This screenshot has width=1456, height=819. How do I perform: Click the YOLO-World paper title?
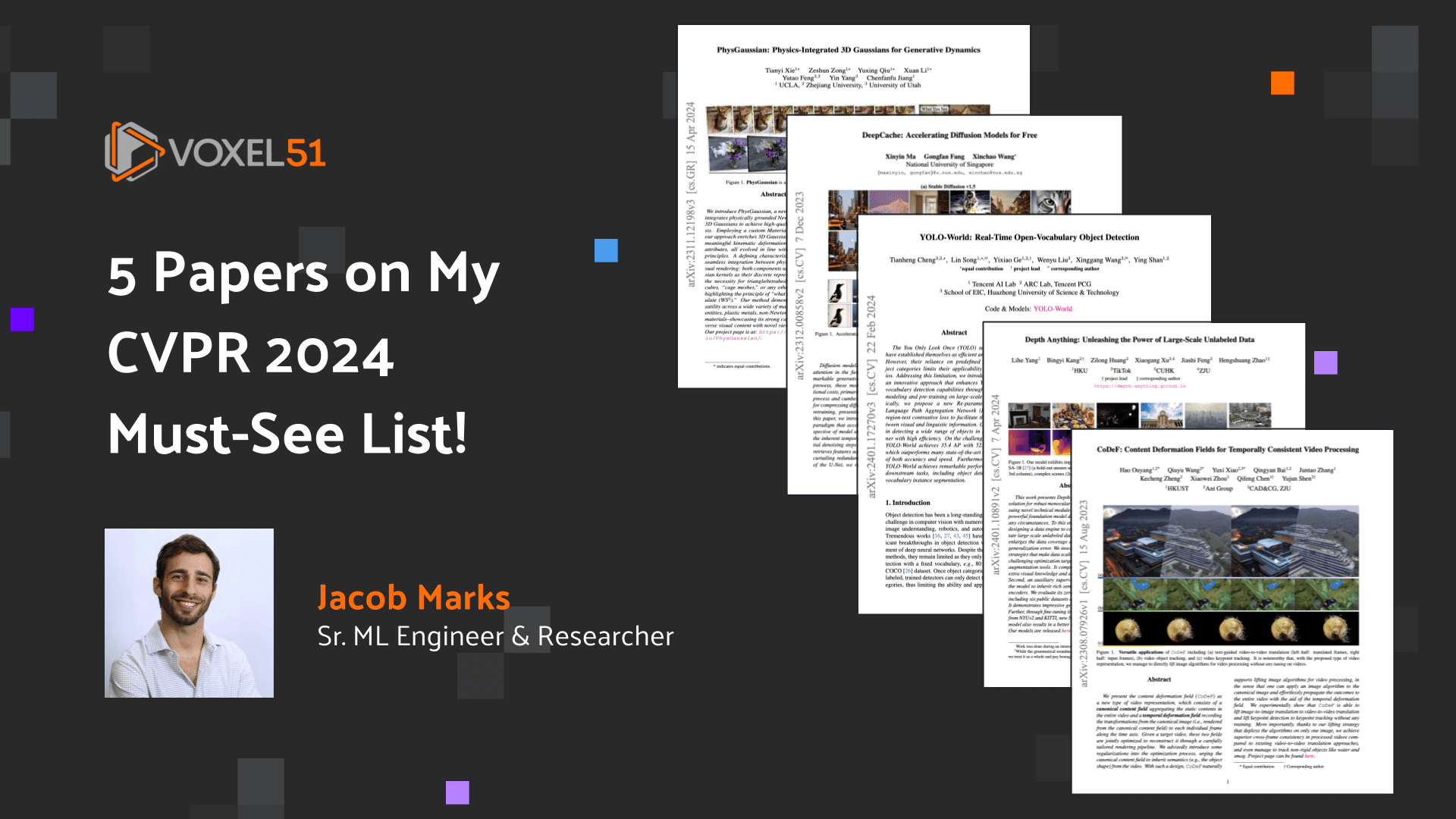pyautogui.click(x=1028, y=237)
